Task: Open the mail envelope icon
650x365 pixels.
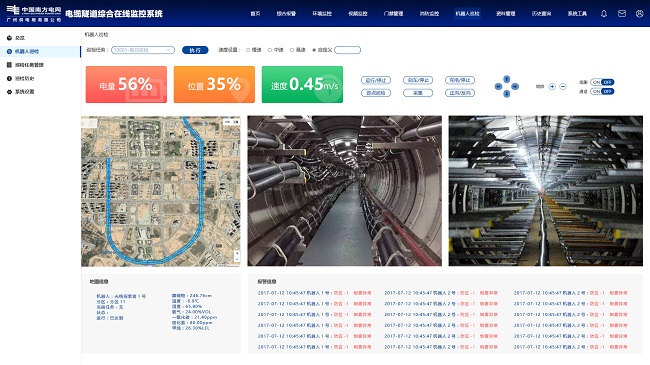Action: (x=622, y=14)
